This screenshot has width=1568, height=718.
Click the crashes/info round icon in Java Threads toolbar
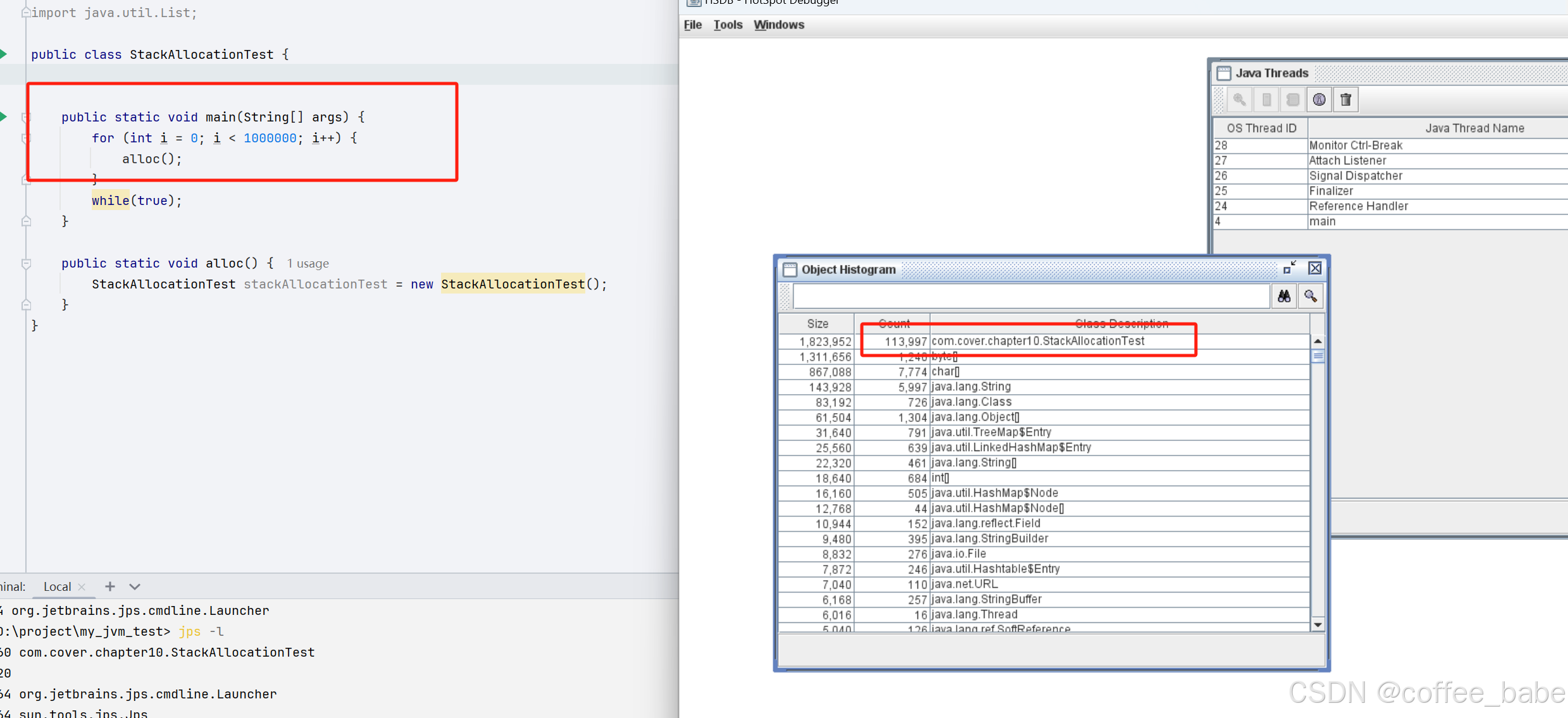pyautogui.click(x=1319, y=99)
